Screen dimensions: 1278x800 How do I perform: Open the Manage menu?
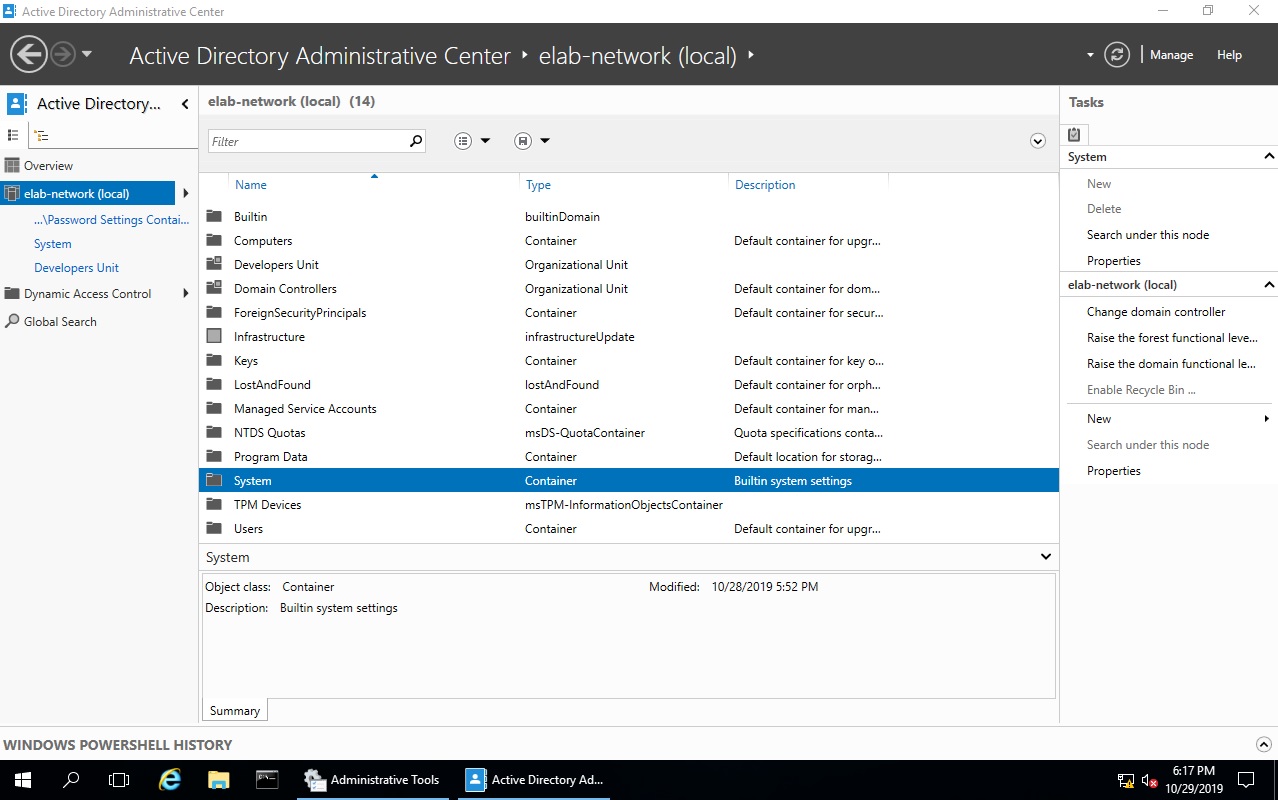click(1171, 55)
